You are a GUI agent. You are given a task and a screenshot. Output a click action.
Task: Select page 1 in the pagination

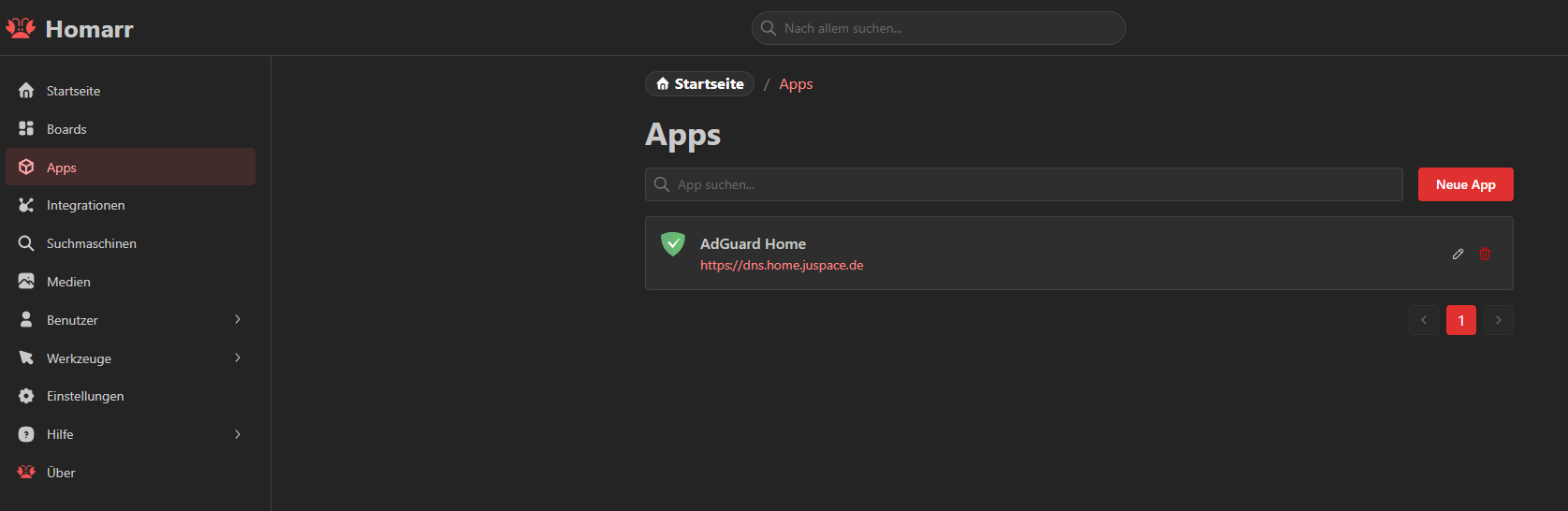pos(1460,320)
